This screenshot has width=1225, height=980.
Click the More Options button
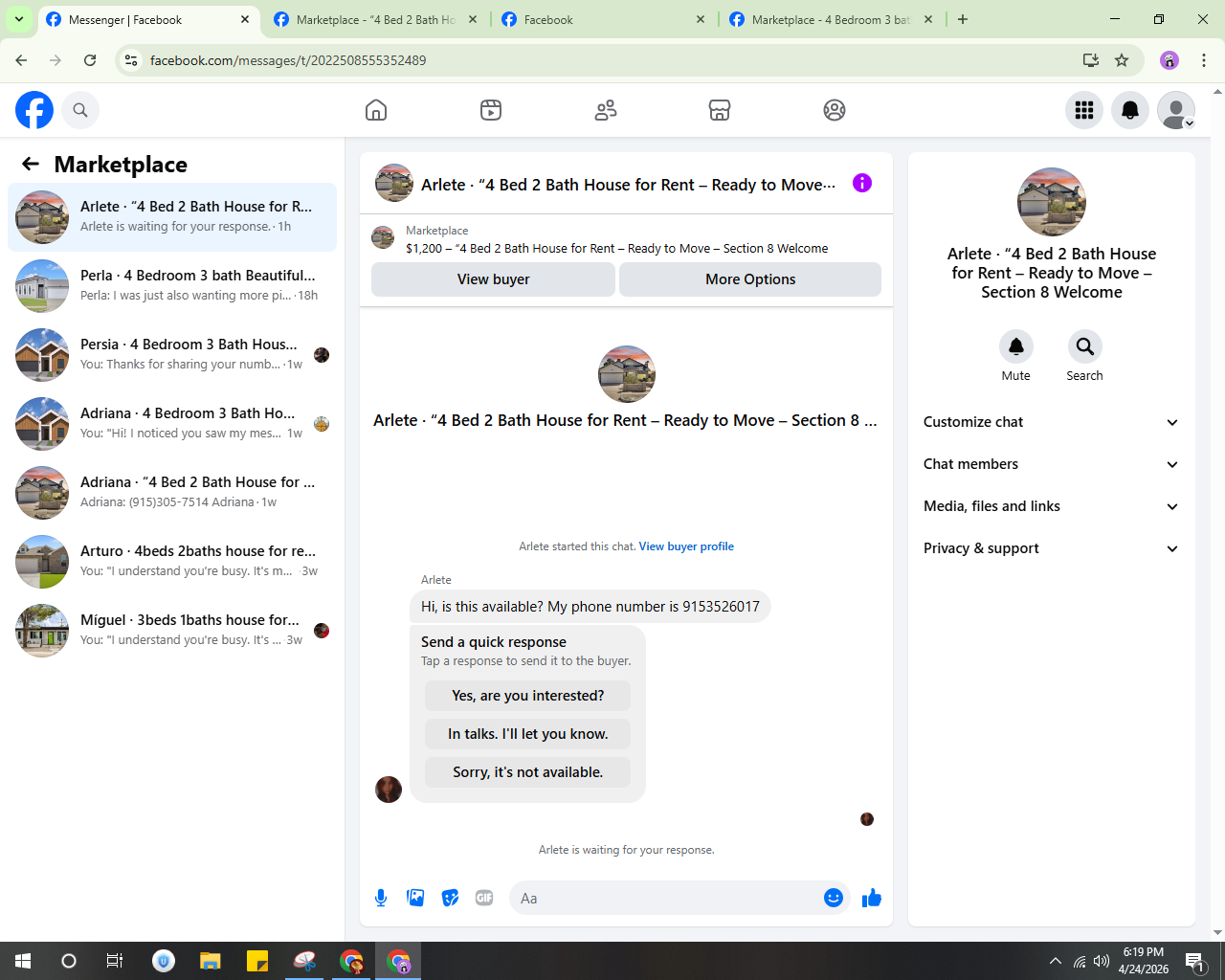[x=750, y=279]
